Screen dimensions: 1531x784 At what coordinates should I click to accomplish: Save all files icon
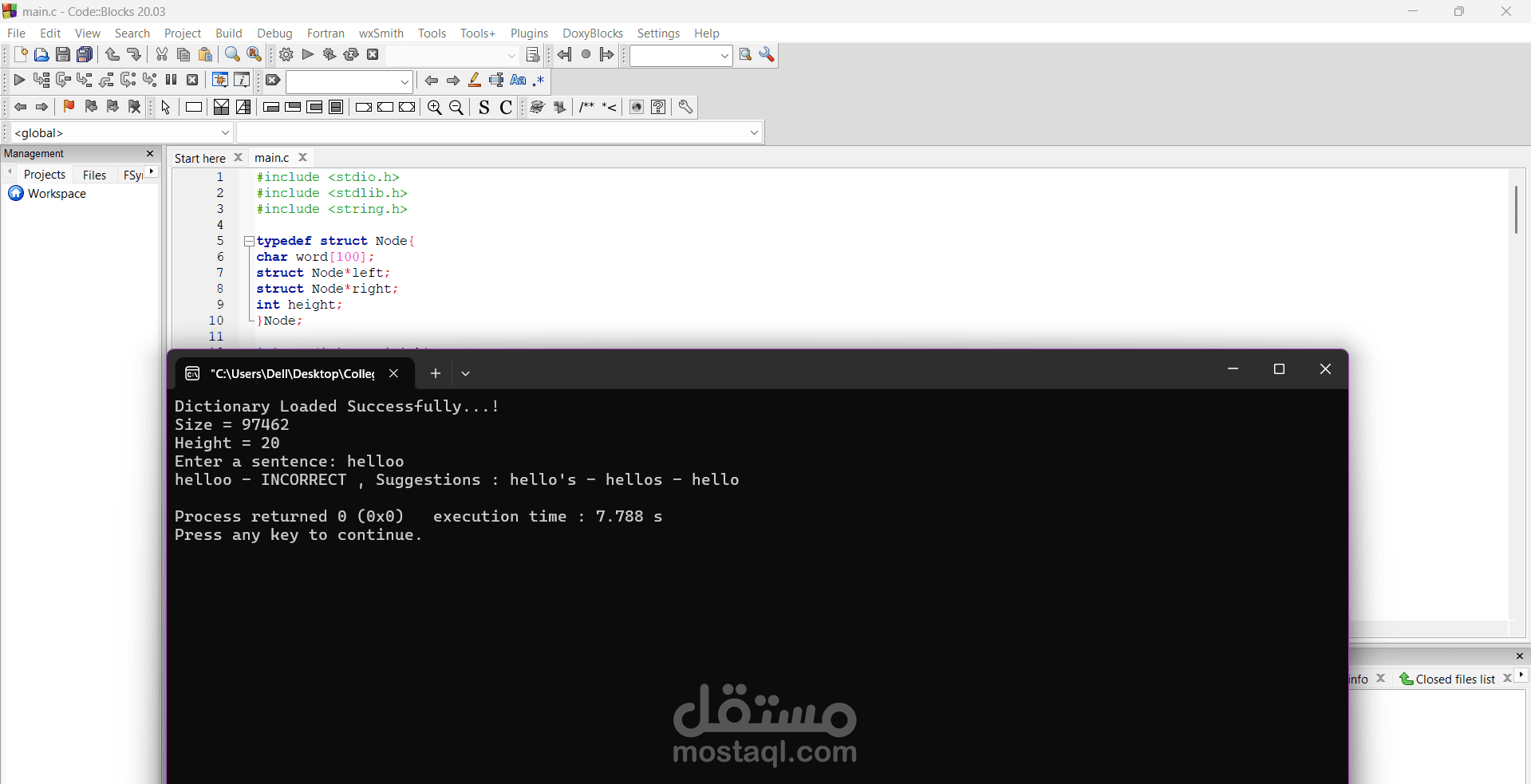click(x=85, y=55)
